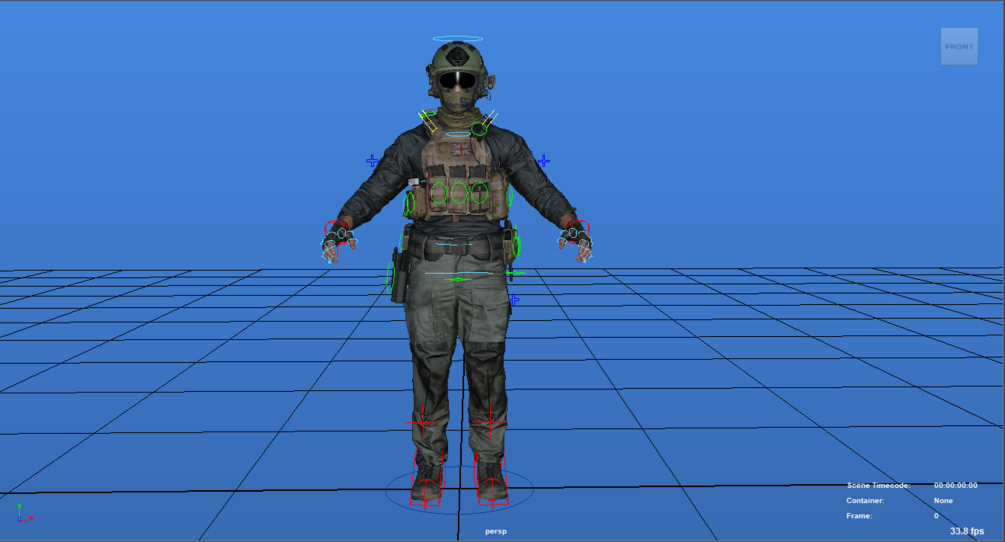Select the green ellipse on screen-left vest side pouch
The width and height of the screenshot is (1005, 542).
(409, 204)
